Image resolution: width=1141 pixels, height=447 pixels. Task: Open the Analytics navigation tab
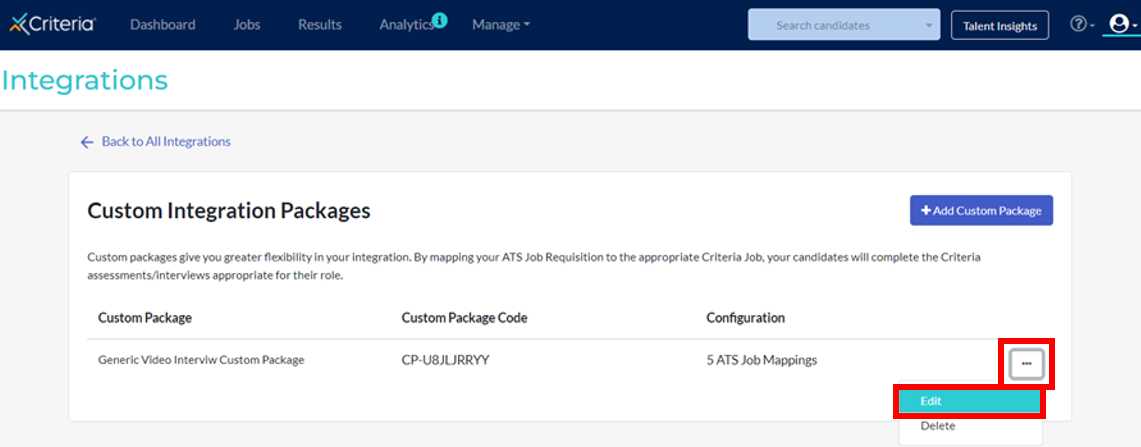[405, 25]
